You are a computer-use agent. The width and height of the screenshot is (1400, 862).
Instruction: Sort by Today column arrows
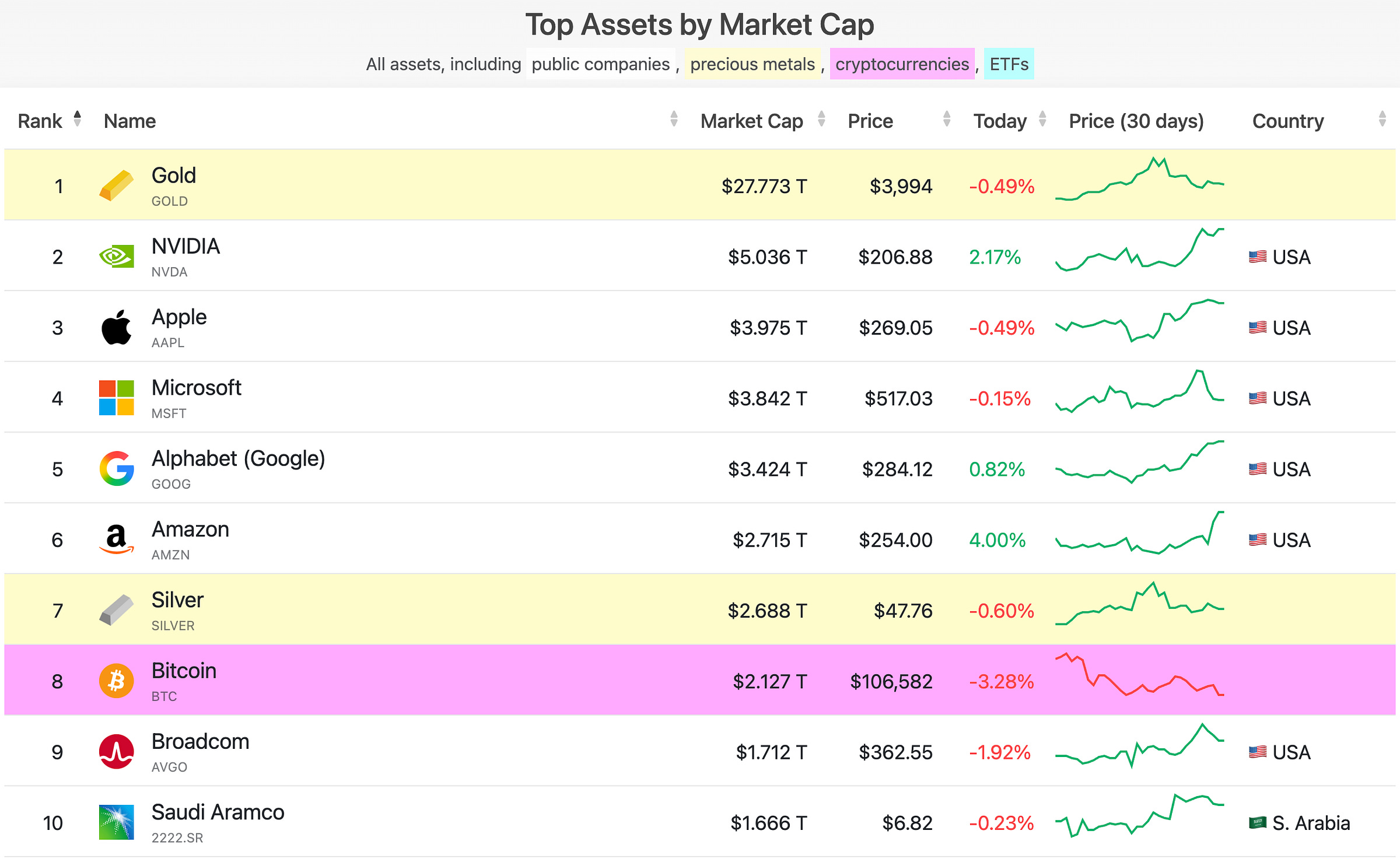click(x=1042, y=120)
